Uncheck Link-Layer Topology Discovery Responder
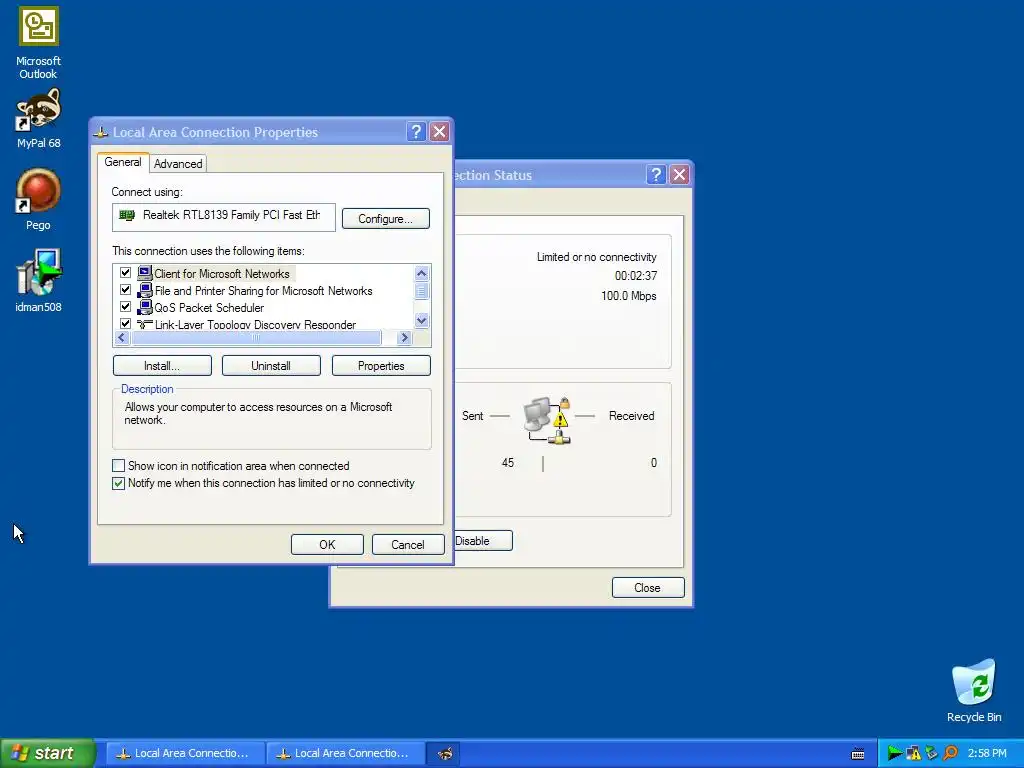 point(125,323)
